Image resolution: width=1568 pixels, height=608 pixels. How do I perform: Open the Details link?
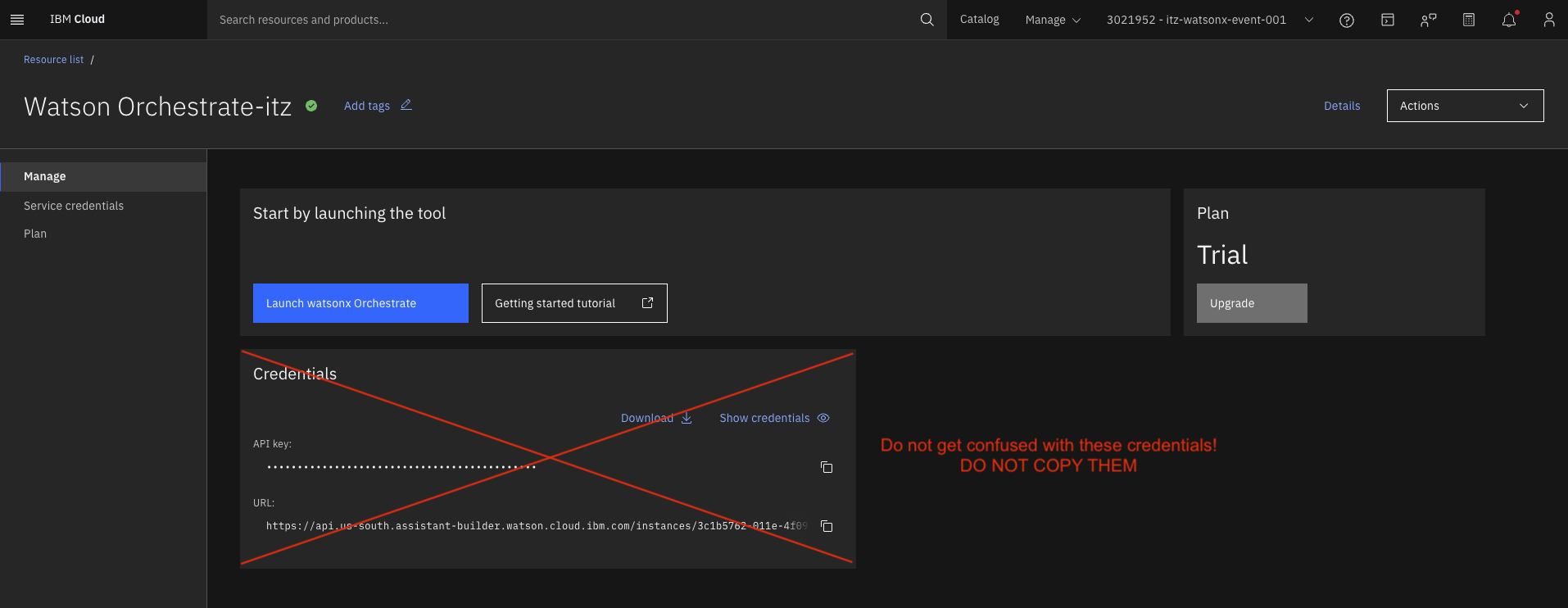click(1342, 106)
